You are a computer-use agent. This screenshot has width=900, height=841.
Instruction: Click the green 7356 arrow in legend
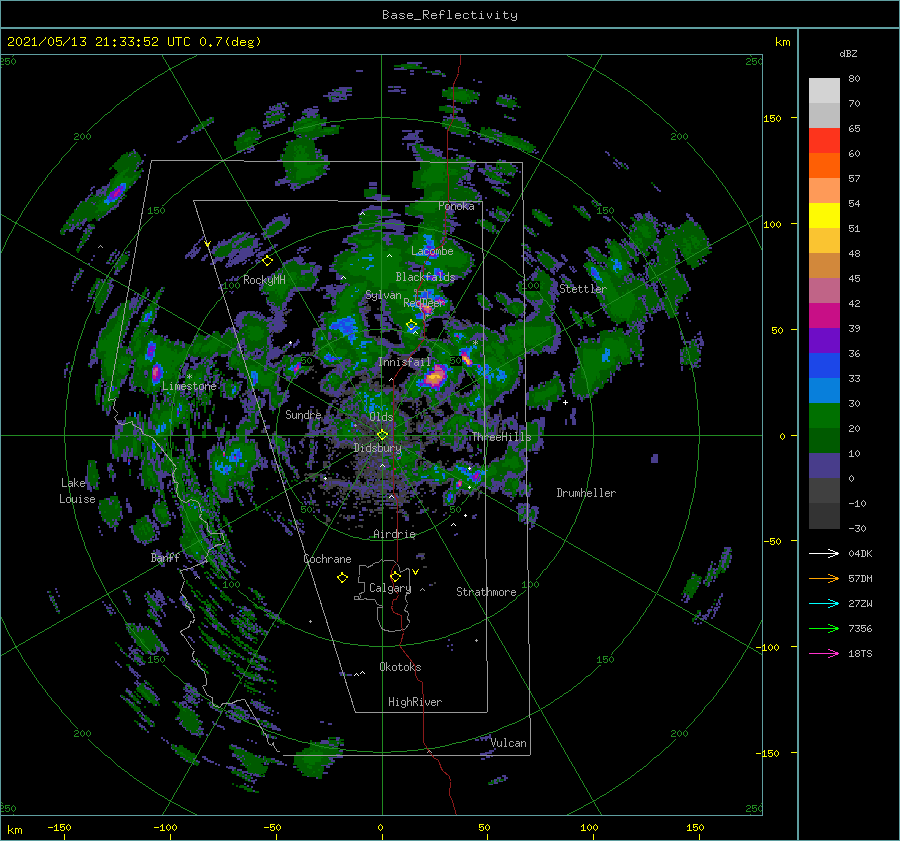pyautogui.click(x=824, y=629)
